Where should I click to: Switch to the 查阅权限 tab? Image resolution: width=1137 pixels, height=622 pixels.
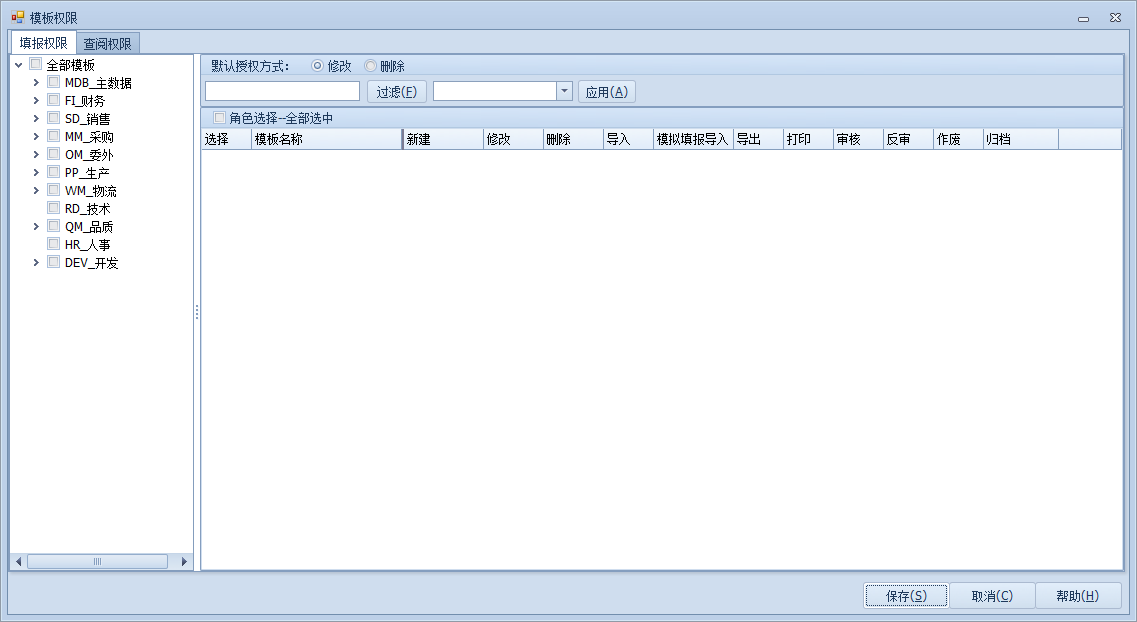107,44
